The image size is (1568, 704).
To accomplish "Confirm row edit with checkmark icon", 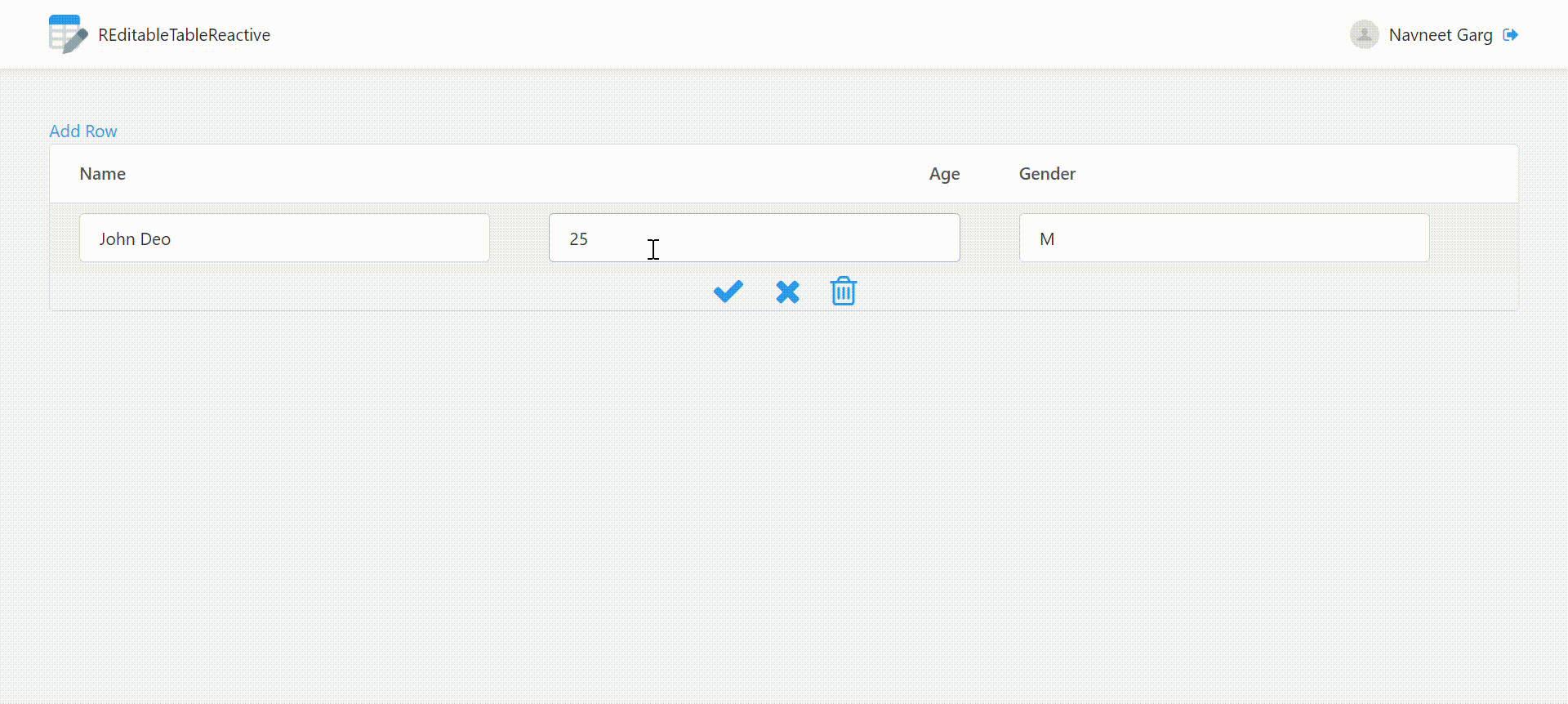I will pyautogui.click(x=728, y=292).
